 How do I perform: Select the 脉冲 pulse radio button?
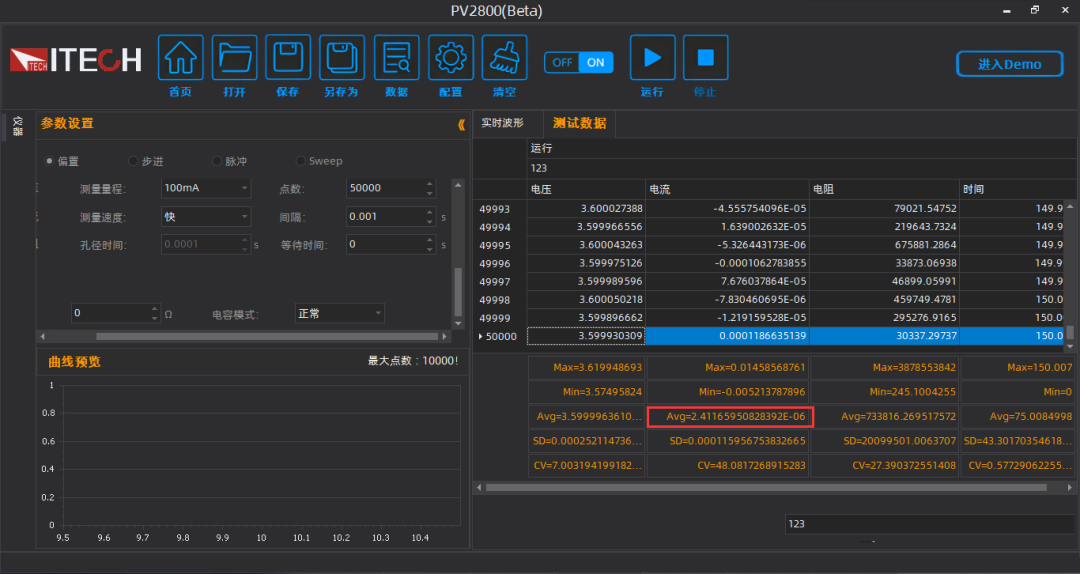click(x=216, y=161)
